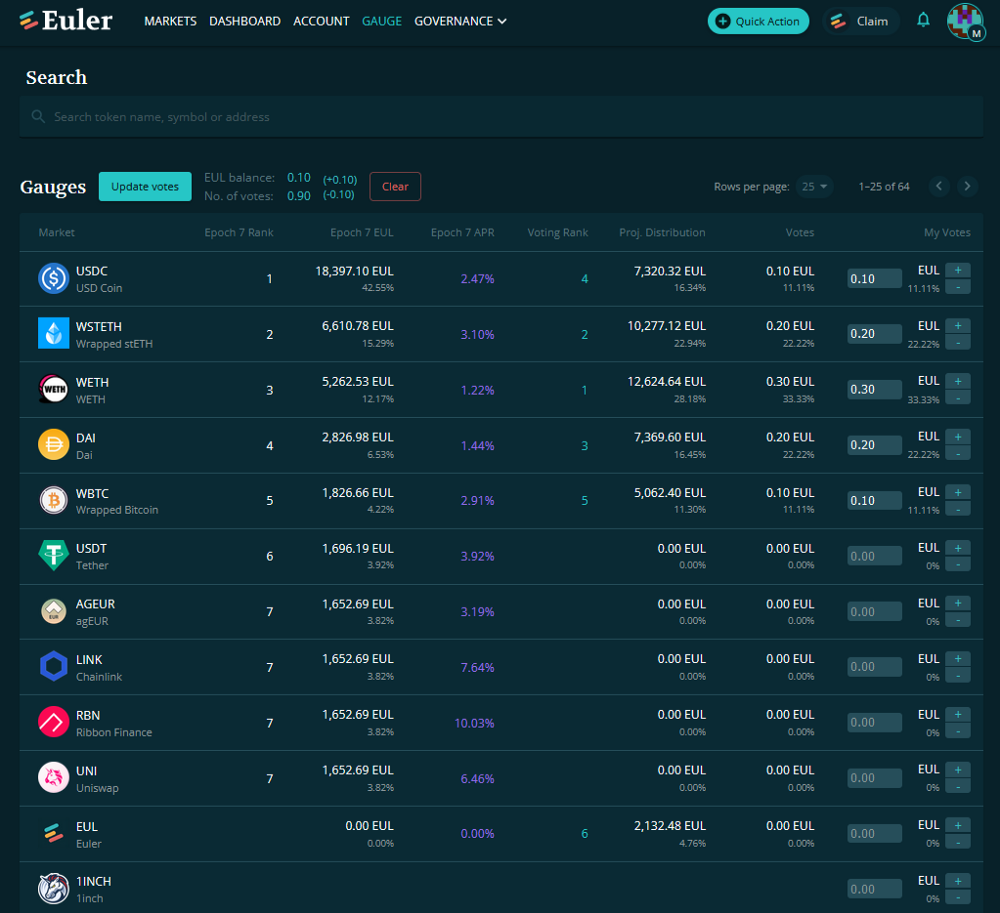Edit WETH My Votes amount field
Screen dimensions: 1000x913
pyautogui.click(x=874, y=390)
